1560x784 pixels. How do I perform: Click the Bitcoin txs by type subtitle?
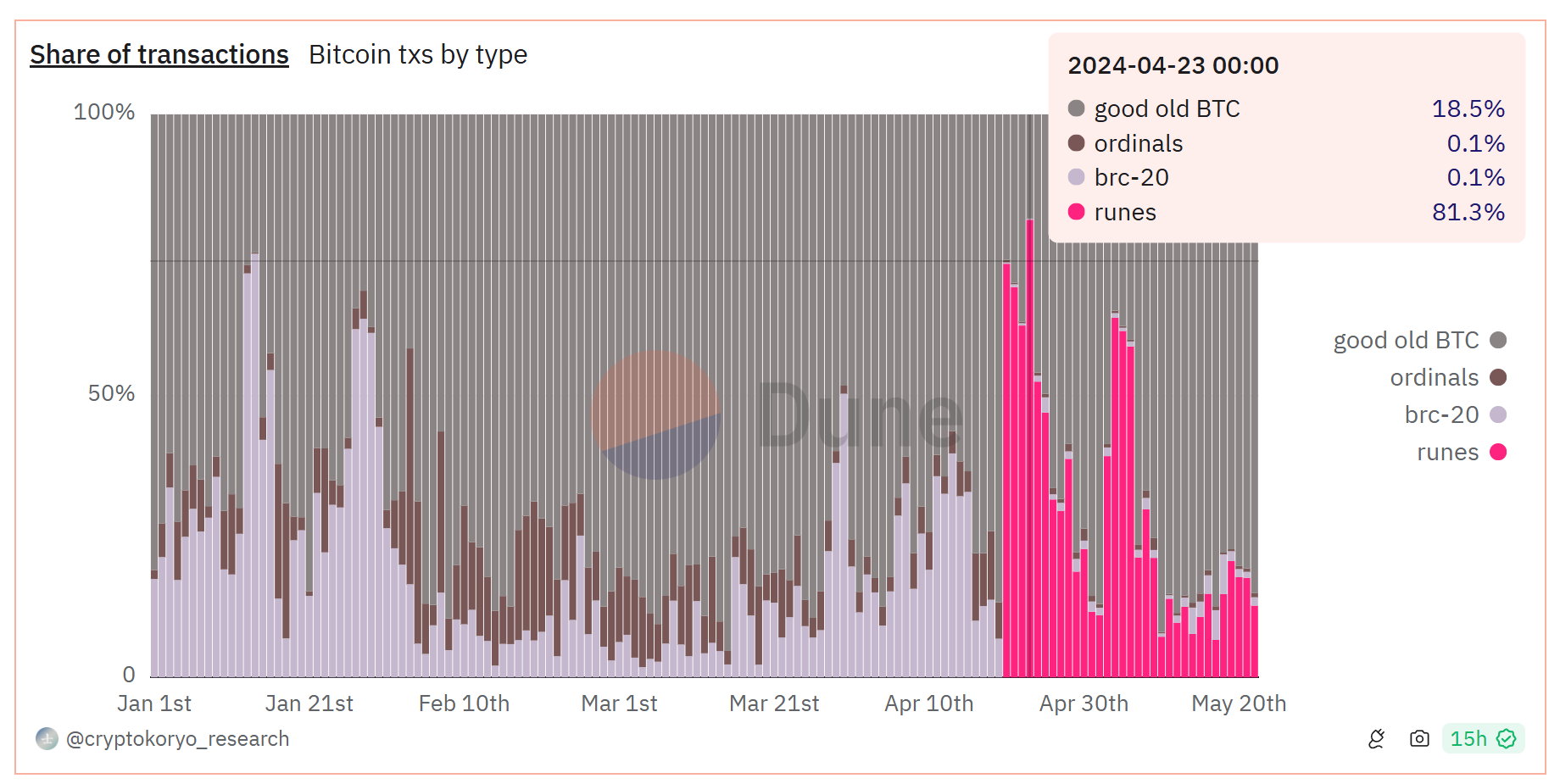[418, 55]
